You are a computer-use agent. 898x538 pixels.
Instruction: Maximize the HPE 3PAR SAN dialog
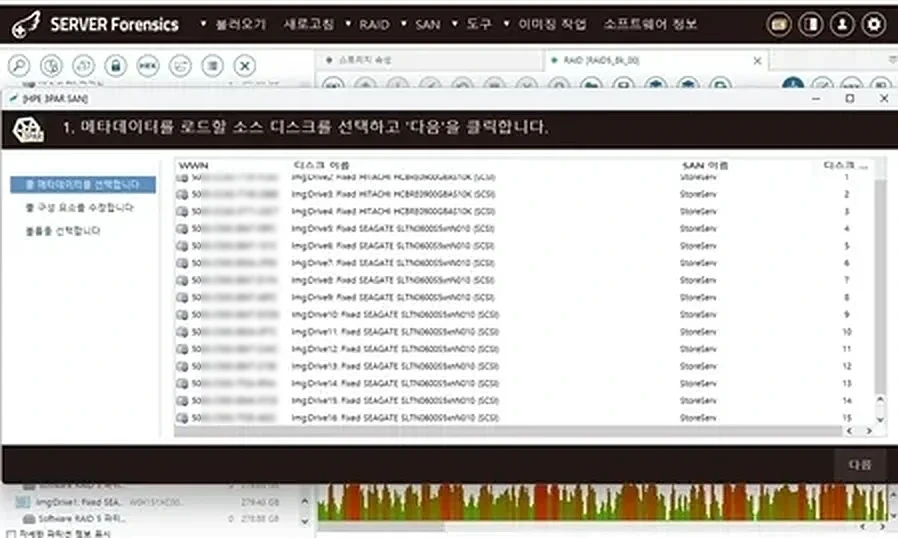[x=850, y=99]
